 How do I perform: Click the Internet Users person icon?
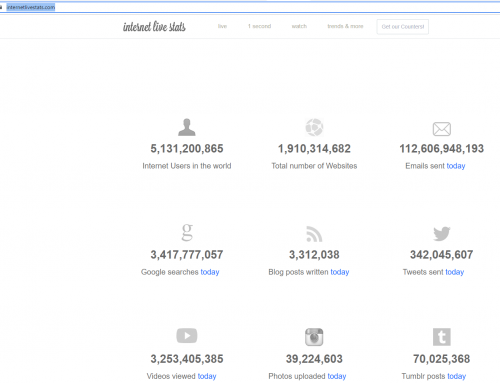[x=187, y=127]
